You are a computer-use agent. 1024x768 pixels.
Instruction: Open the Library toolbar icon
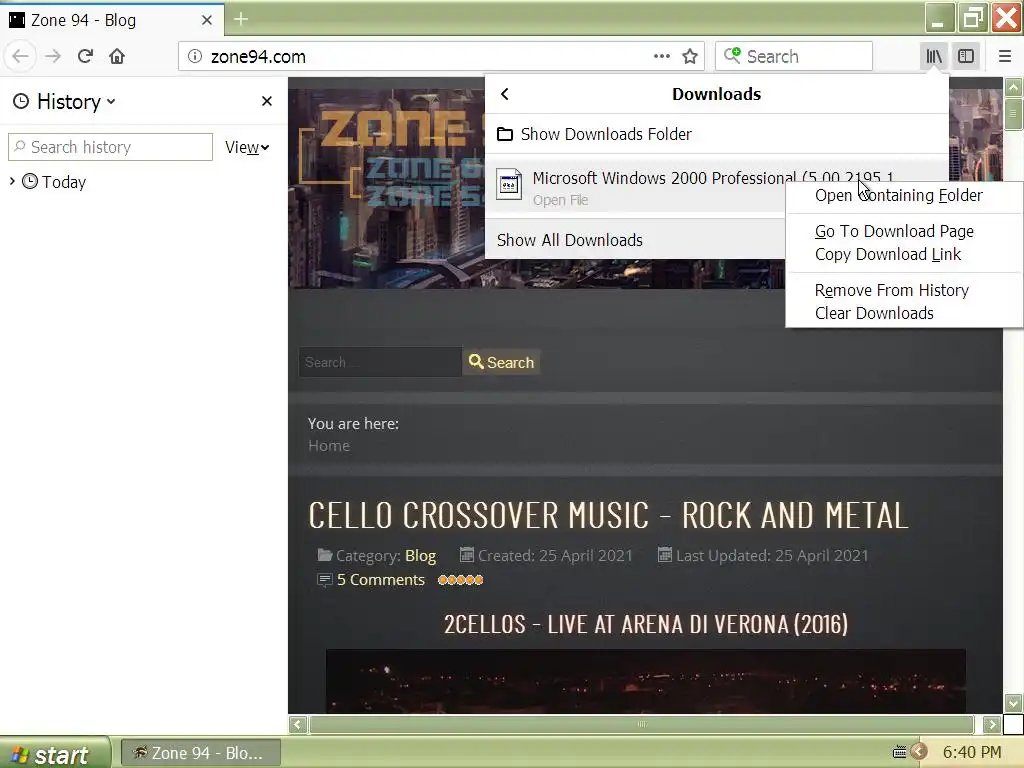(x=934, y=56)
